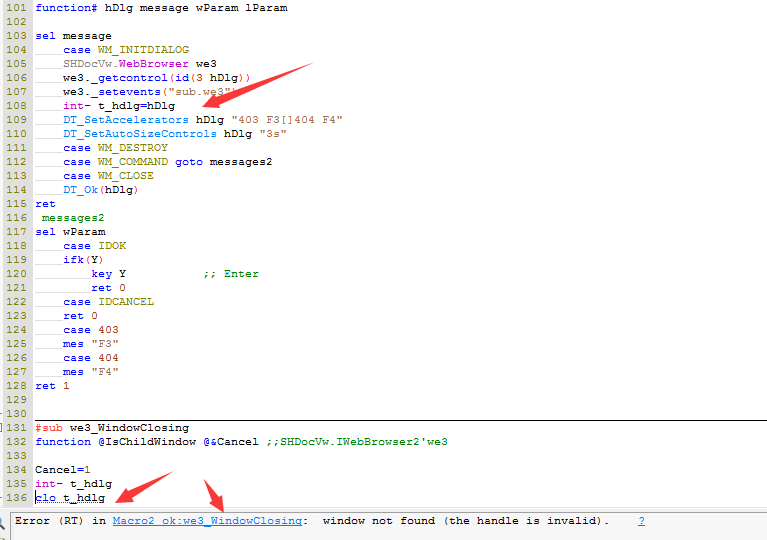The width and height of the screenshot is (767, 540).
Task: Click "key Y" on line 120
Action: (109, 274)
